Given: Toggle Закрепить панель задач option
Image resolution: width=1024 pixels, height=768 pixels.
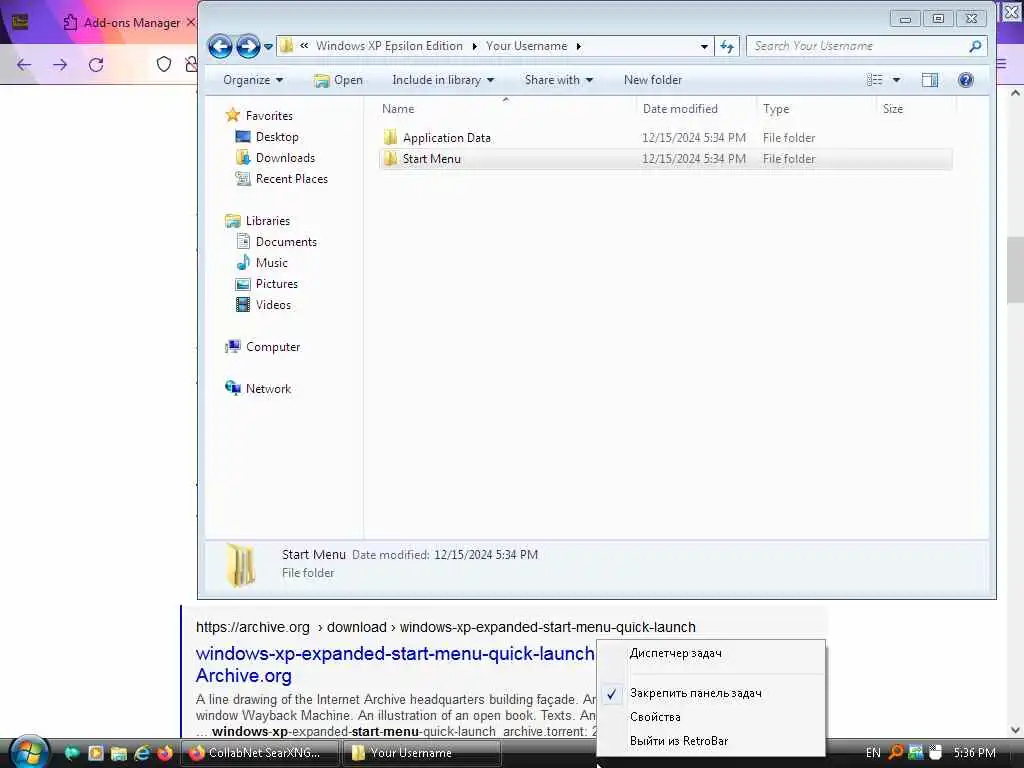Looking at the screenshot, I should 711,694.
